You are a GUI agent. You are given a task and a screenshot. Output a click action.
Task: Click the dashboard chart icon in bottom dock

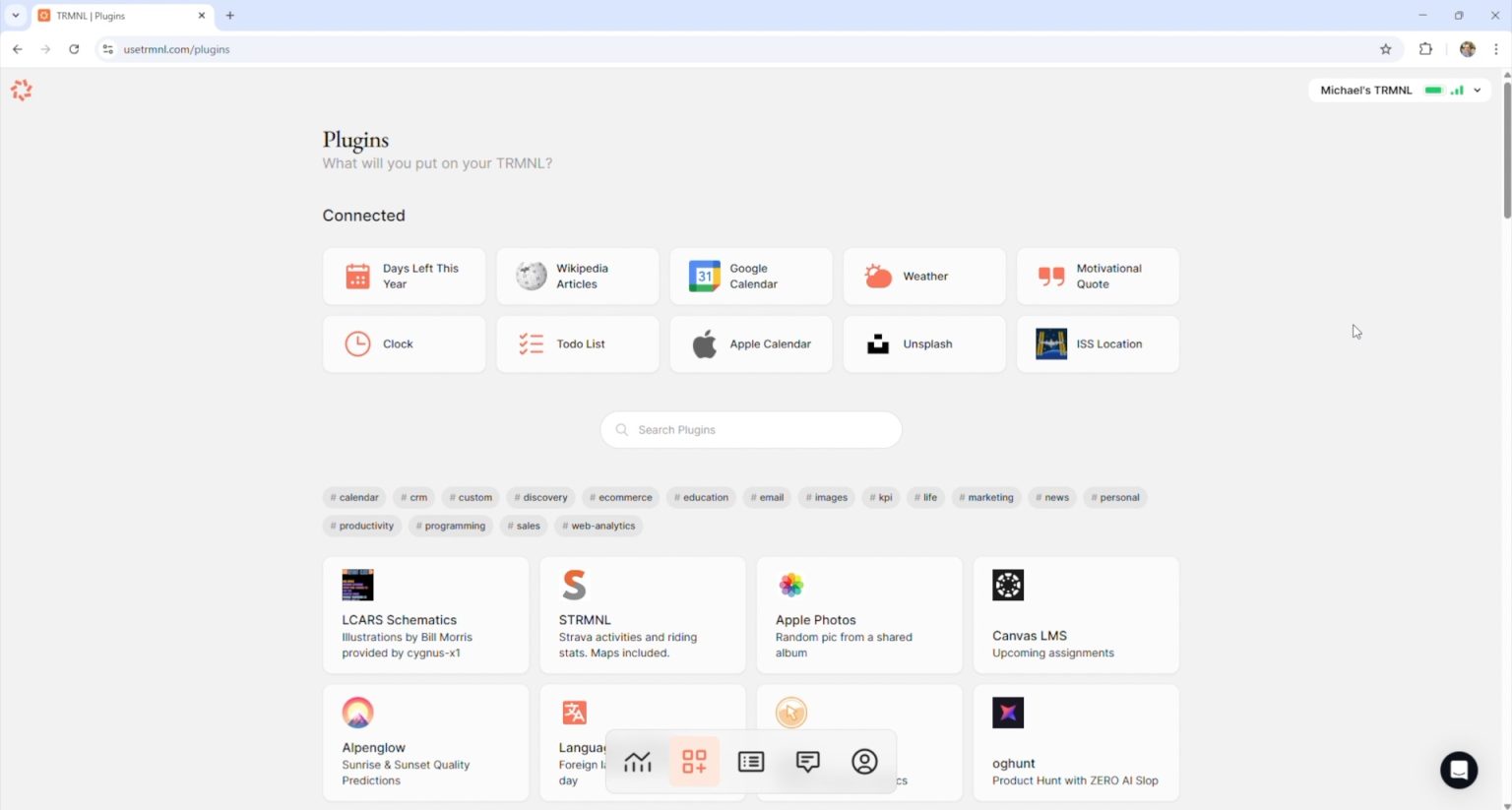tap(638, 762)
